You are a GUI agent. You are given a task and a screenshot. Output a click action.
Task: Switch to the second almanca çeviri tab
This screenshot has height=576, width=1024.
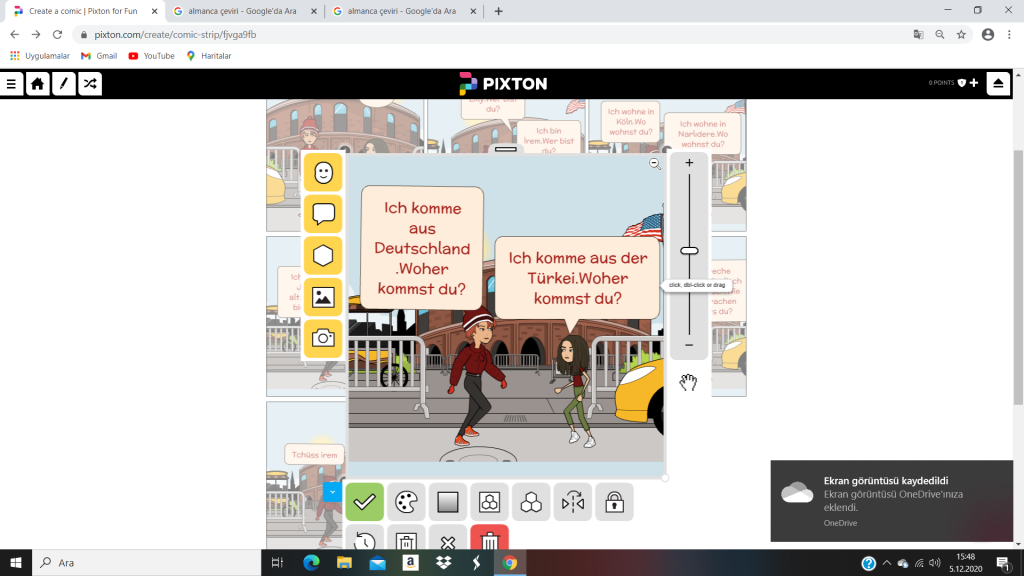400,11
